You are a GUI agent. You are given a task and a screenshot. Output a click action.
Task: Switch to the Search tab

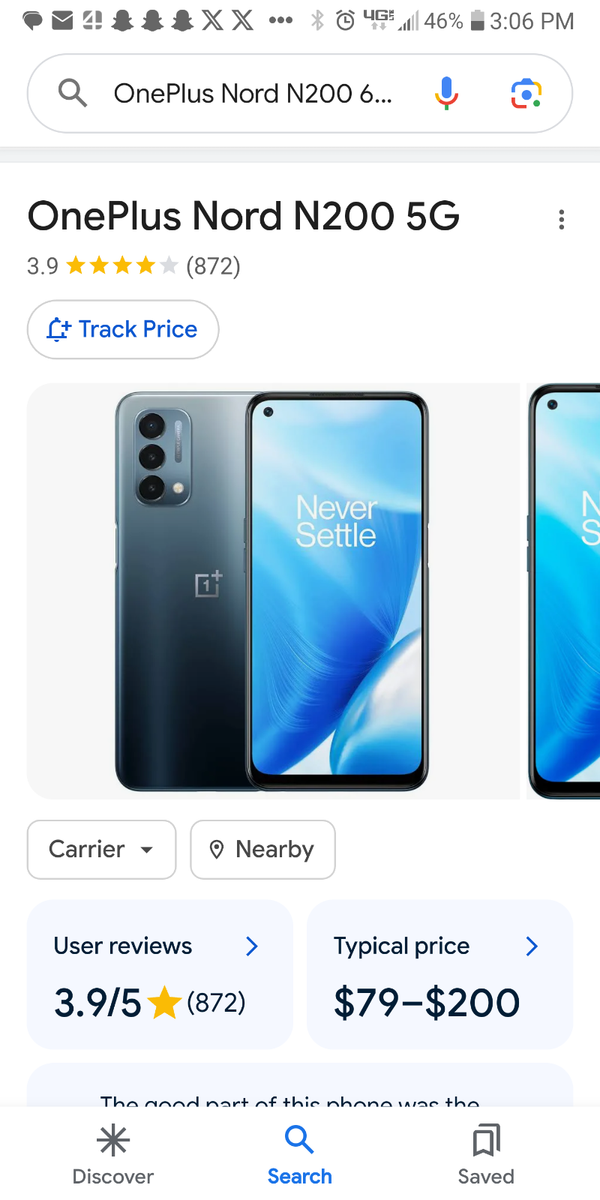click(299, 1154)
